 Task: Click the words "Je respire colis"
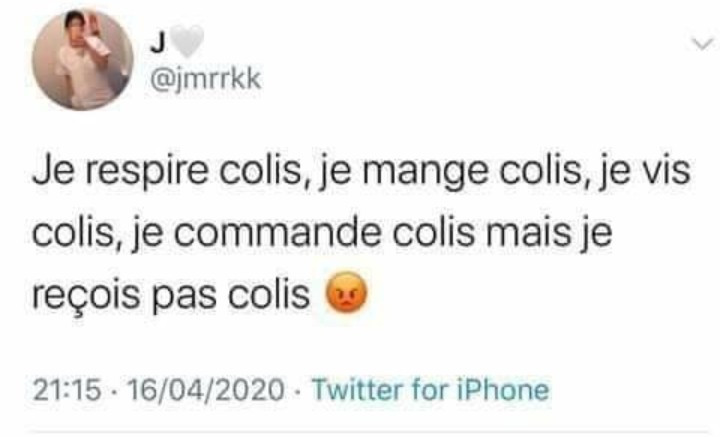point(166,171)
